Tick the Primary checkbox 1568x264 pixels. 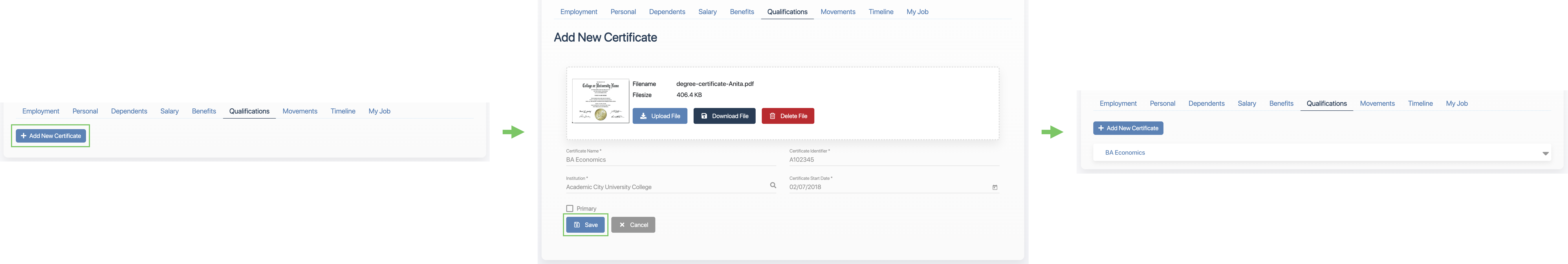570,208
